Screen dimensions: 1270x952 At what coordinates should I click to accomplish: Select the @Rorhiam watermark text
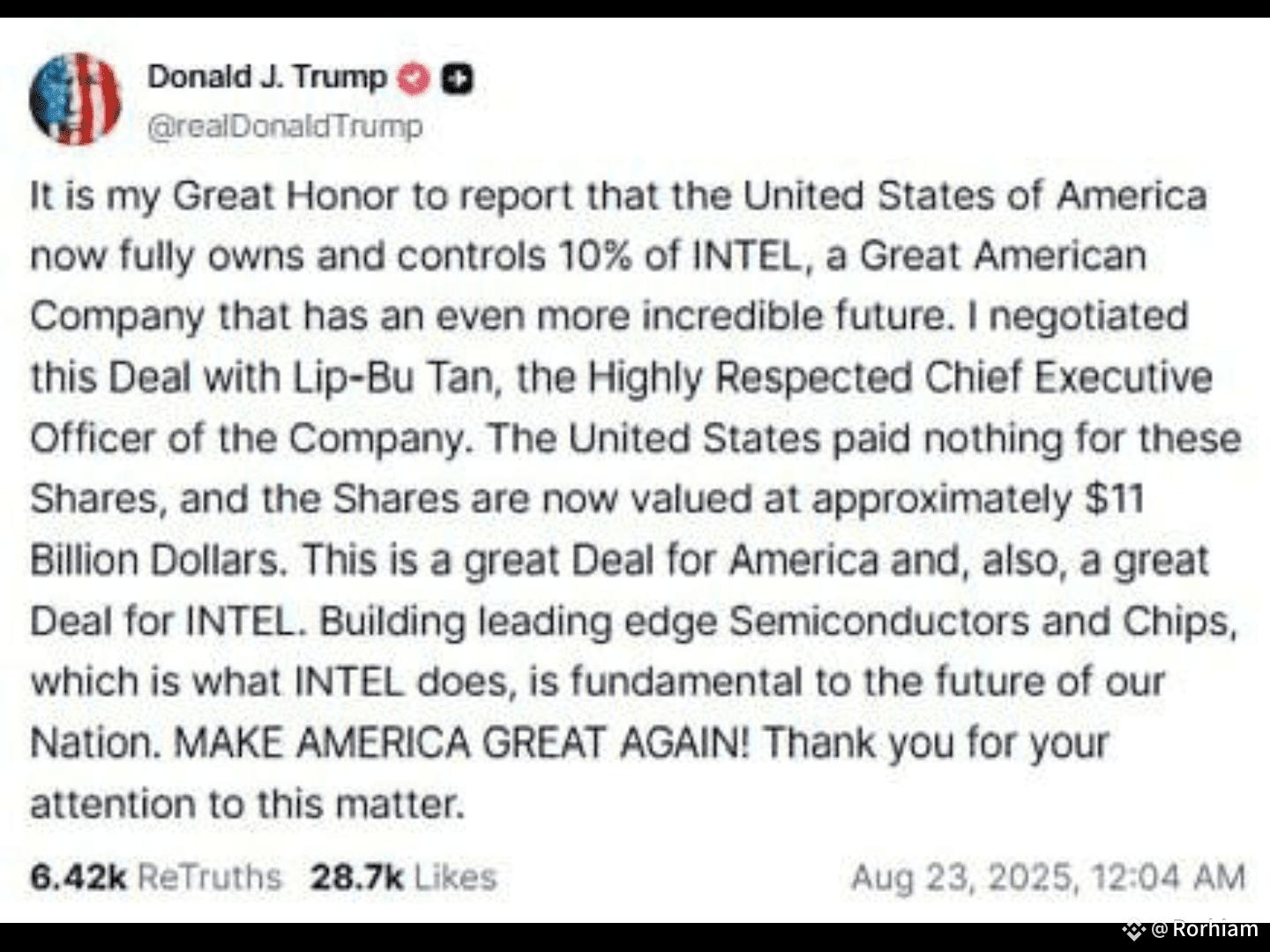coord(1205,929)
